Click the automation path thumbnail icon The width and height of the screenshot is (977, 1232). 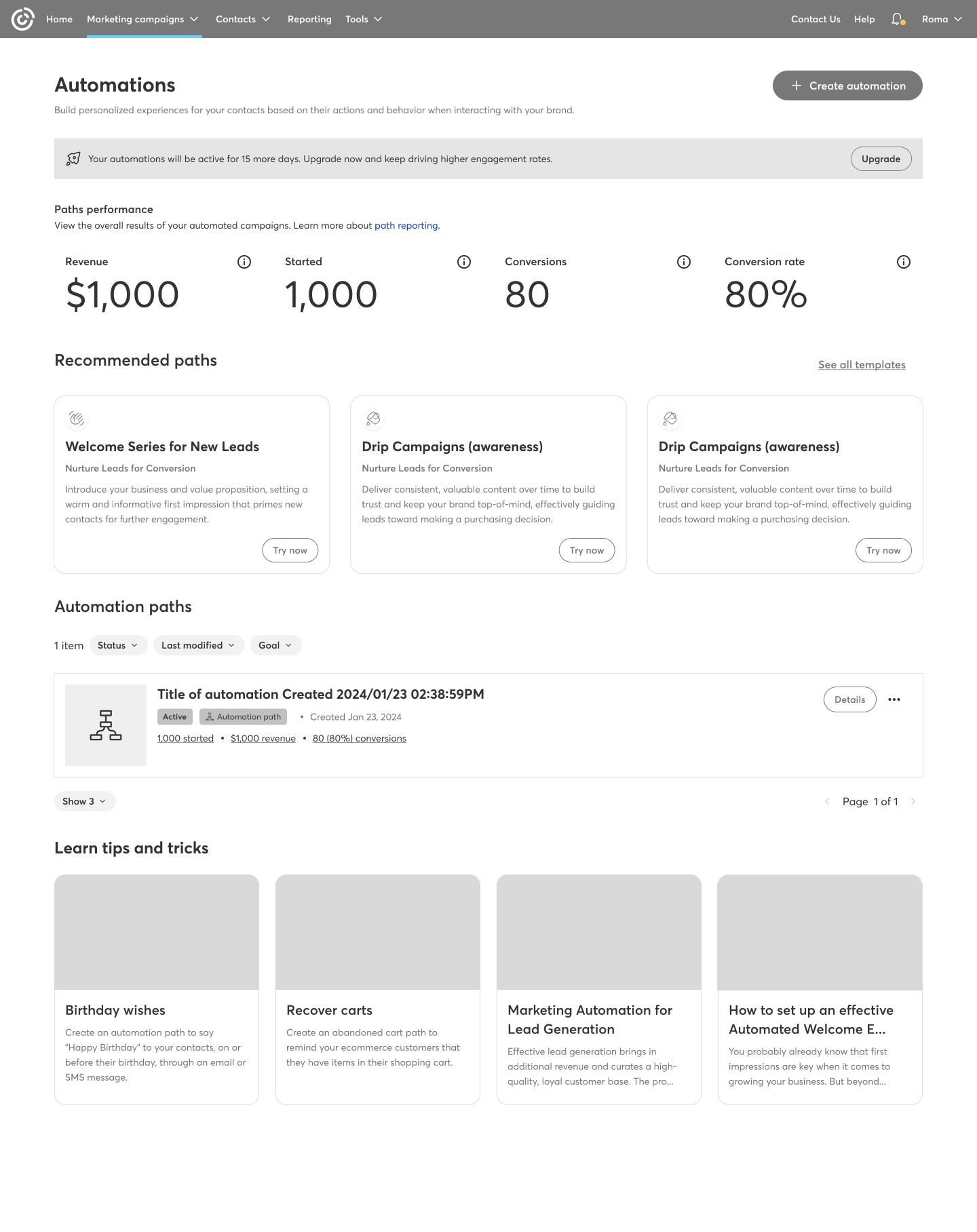pos(106,725)
